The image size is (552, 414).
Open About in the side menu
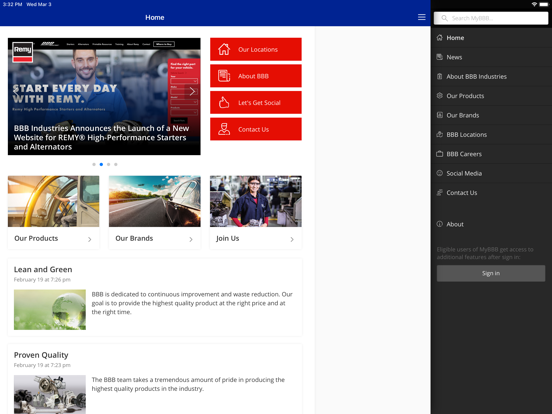491,224
